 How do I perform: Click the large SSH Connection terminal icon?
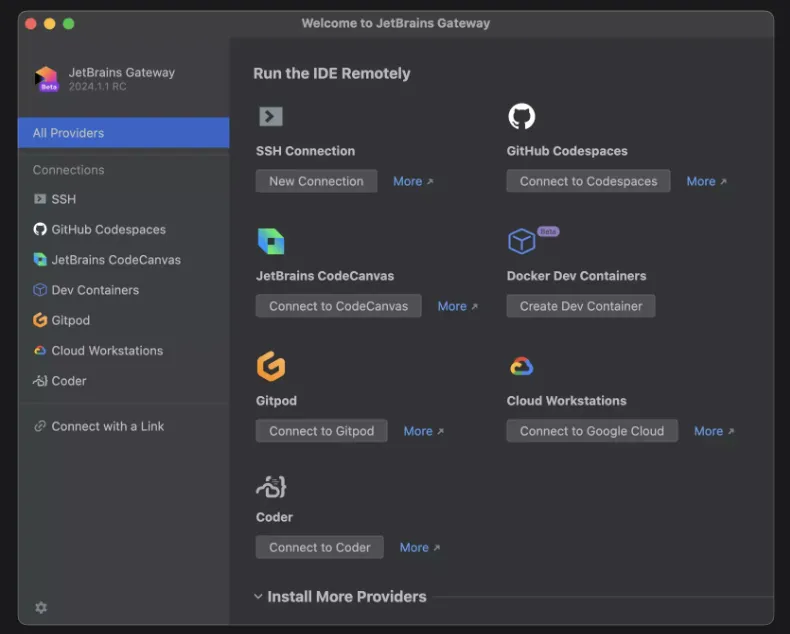coord(271,116)
